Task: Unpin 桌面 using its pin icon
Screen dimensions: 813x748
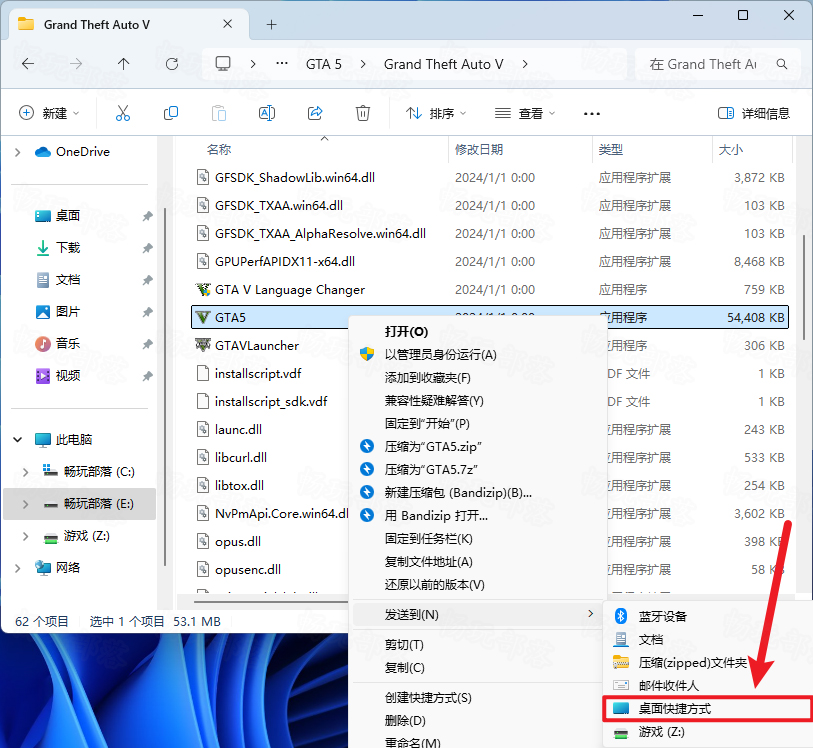Action: pyautogui.click(x=148, y=216)
